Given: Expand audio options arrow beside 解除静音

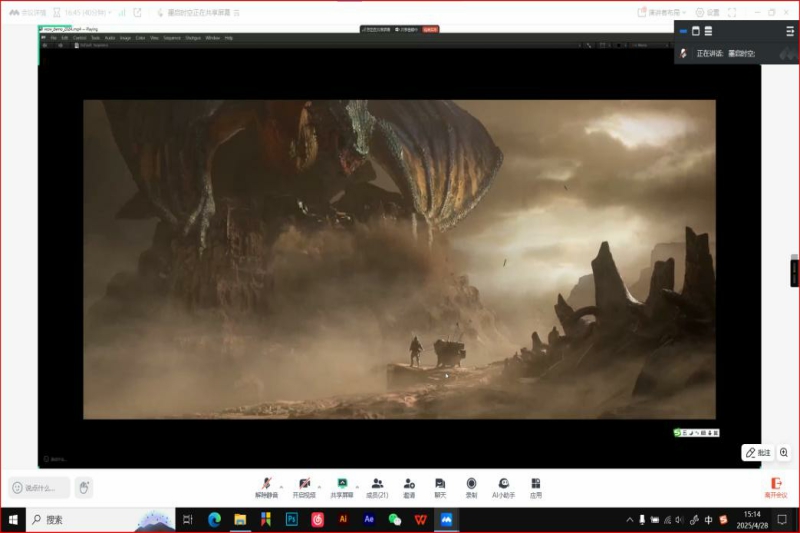Looking at the screenshot, I should pos(281,485).
